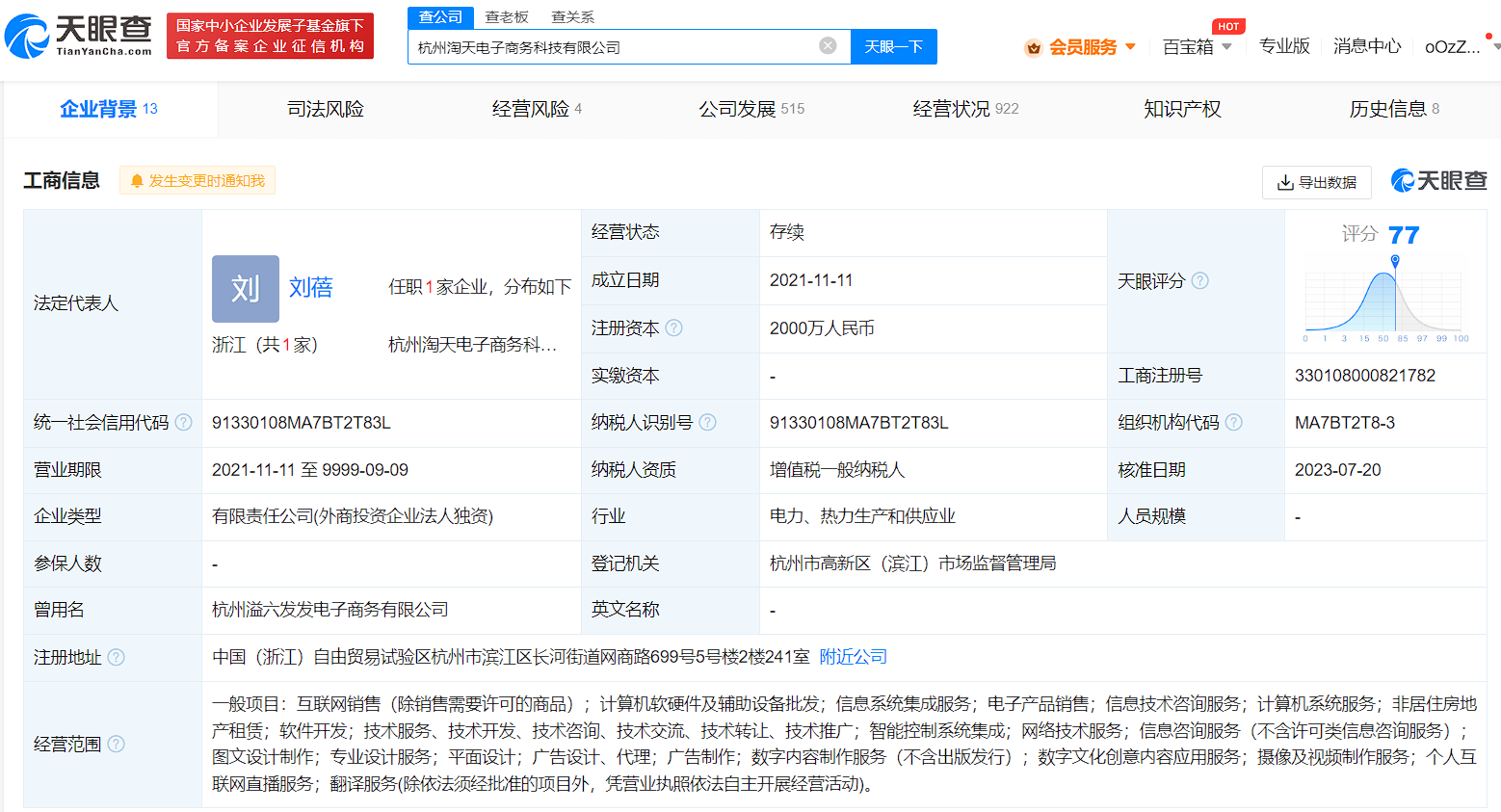Image resolution: width=1501 pixels, height=812 pixels.
Task: Click the 注册资本 help question icon
Action: 674,327
